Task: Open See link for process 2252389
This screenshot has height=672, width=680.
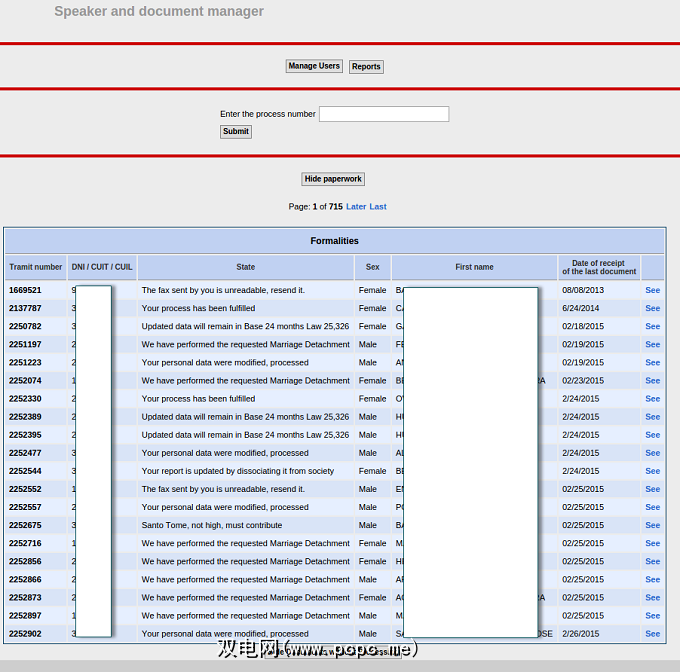Action: [652, 417]
